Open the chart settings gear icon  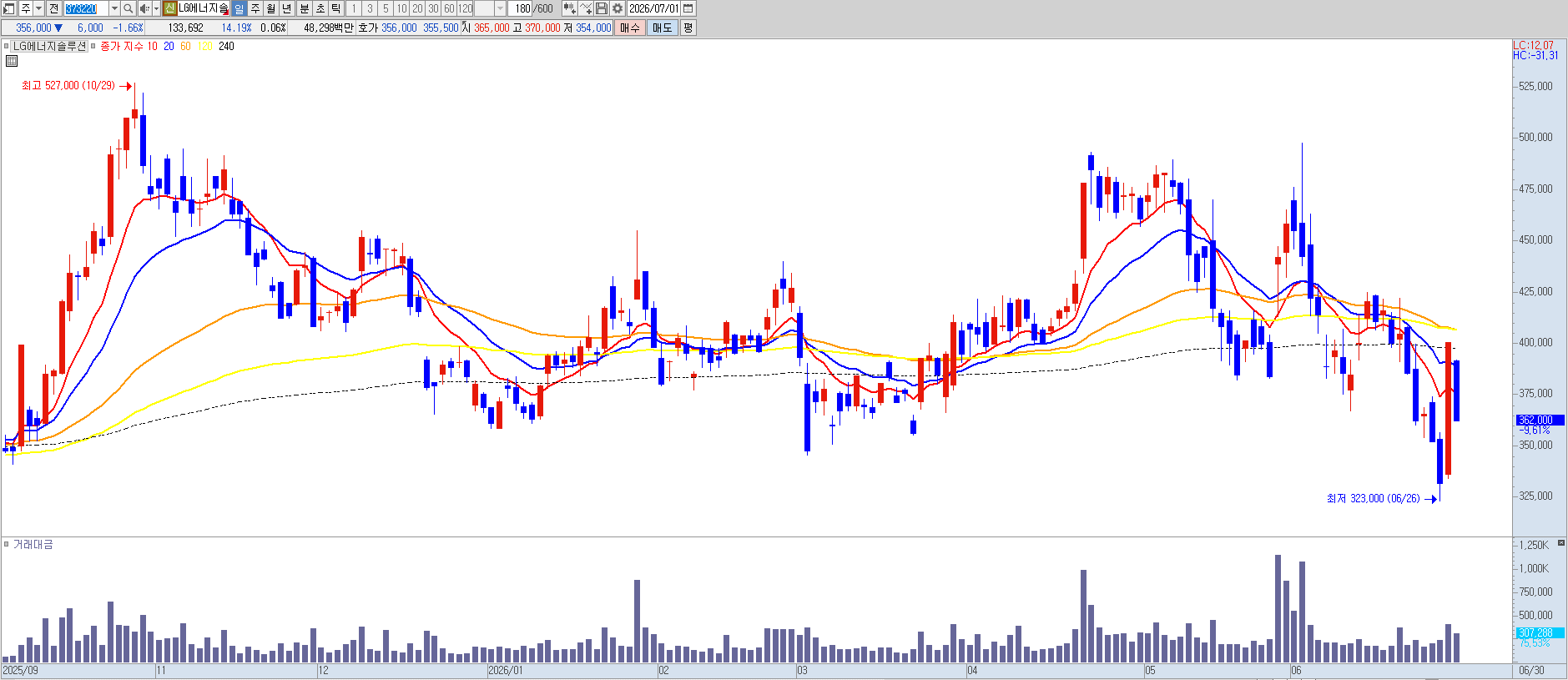618,8
